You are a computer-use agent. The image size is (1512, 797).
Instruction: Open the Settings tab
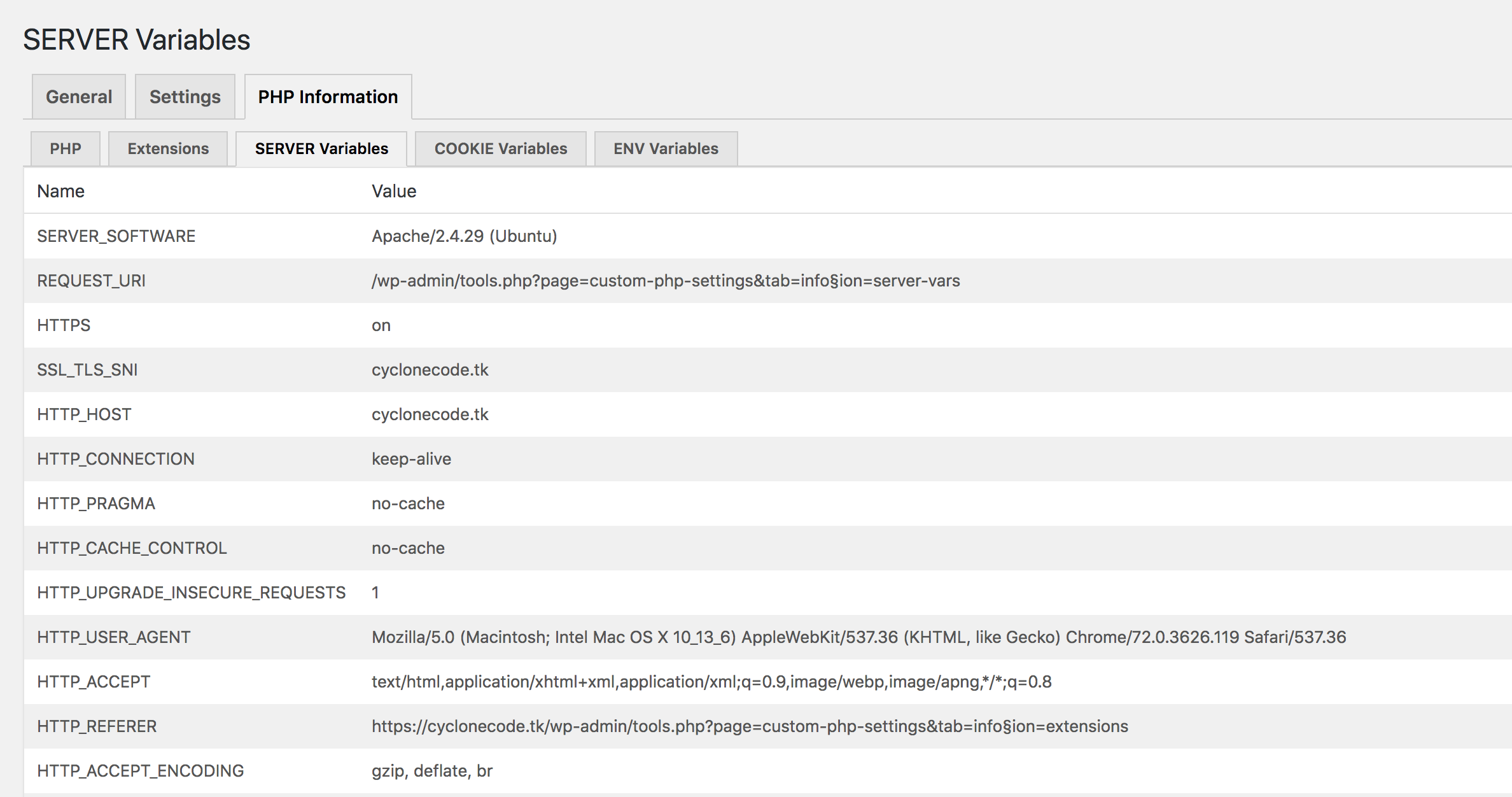coord(185,96)
